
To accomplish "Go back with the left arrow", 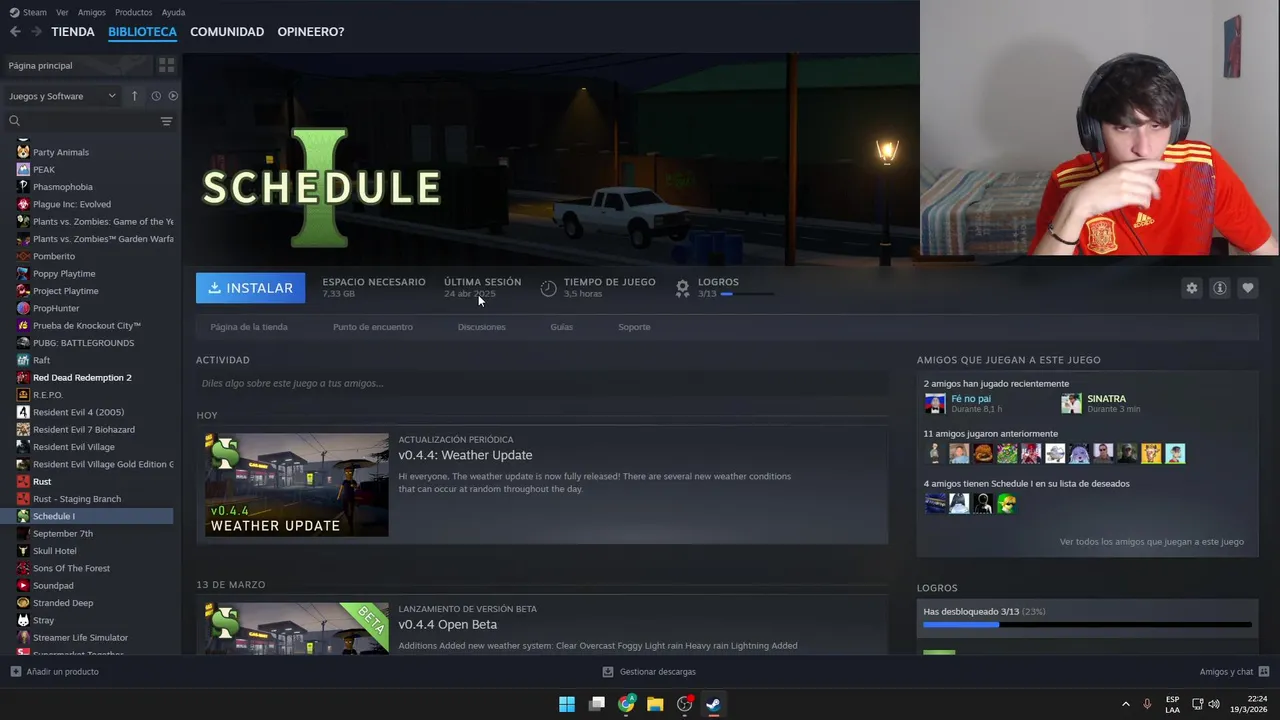I will 15,32.
